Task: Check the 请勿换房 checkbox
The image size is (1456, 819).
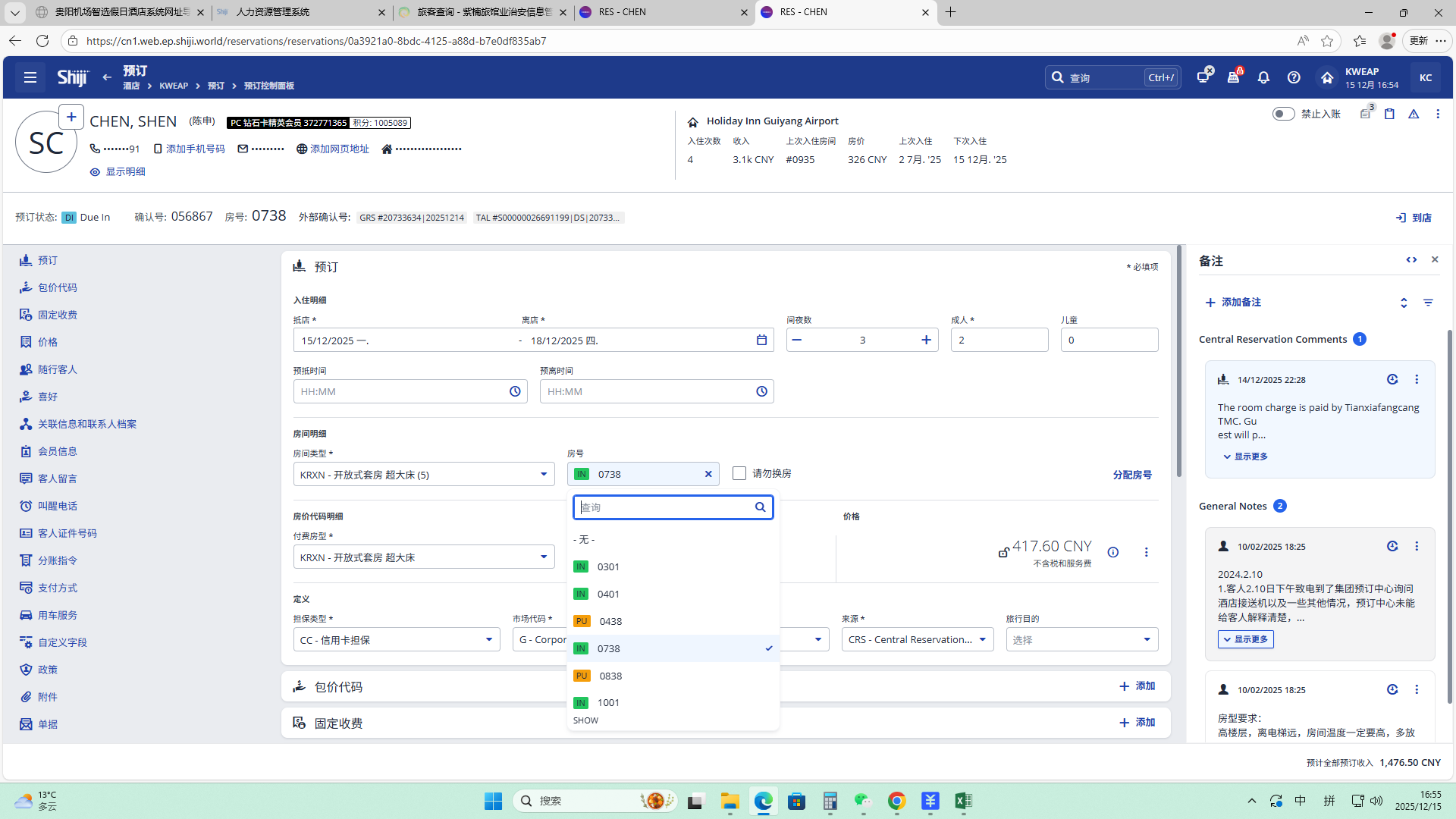Action: click(x=739, y=473)
